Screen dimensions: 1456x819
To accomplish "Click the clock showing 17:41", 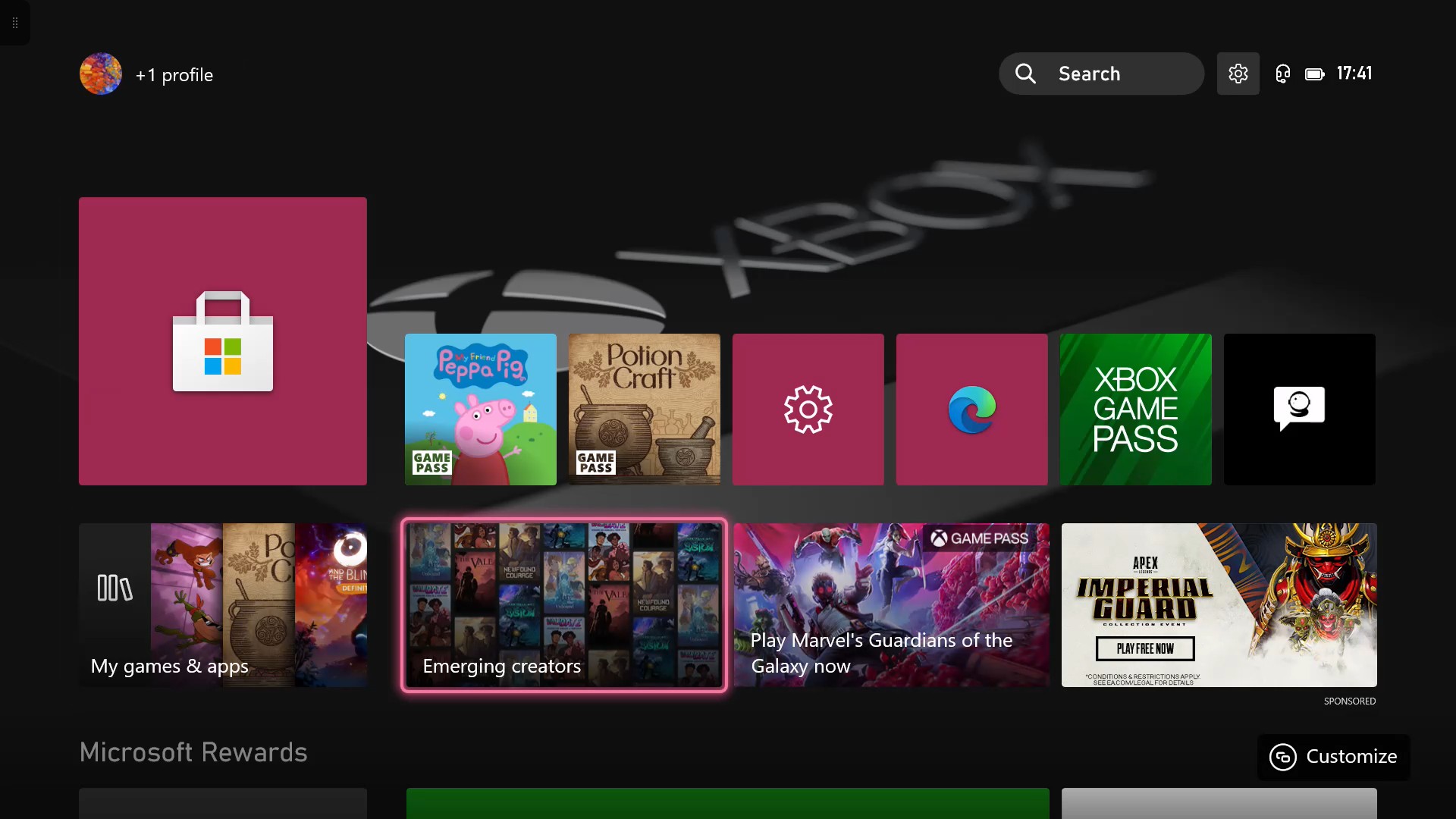I will pos(1354,74).
